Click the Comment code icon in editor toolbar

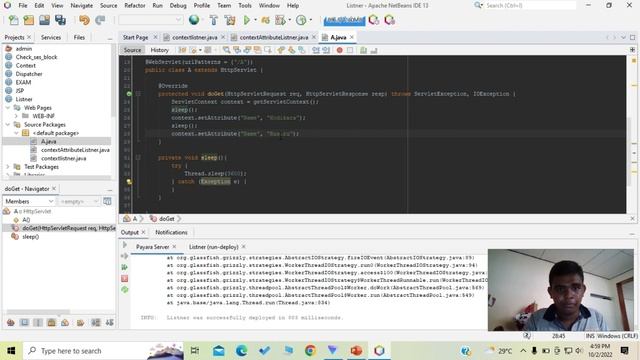pos(363,50)
